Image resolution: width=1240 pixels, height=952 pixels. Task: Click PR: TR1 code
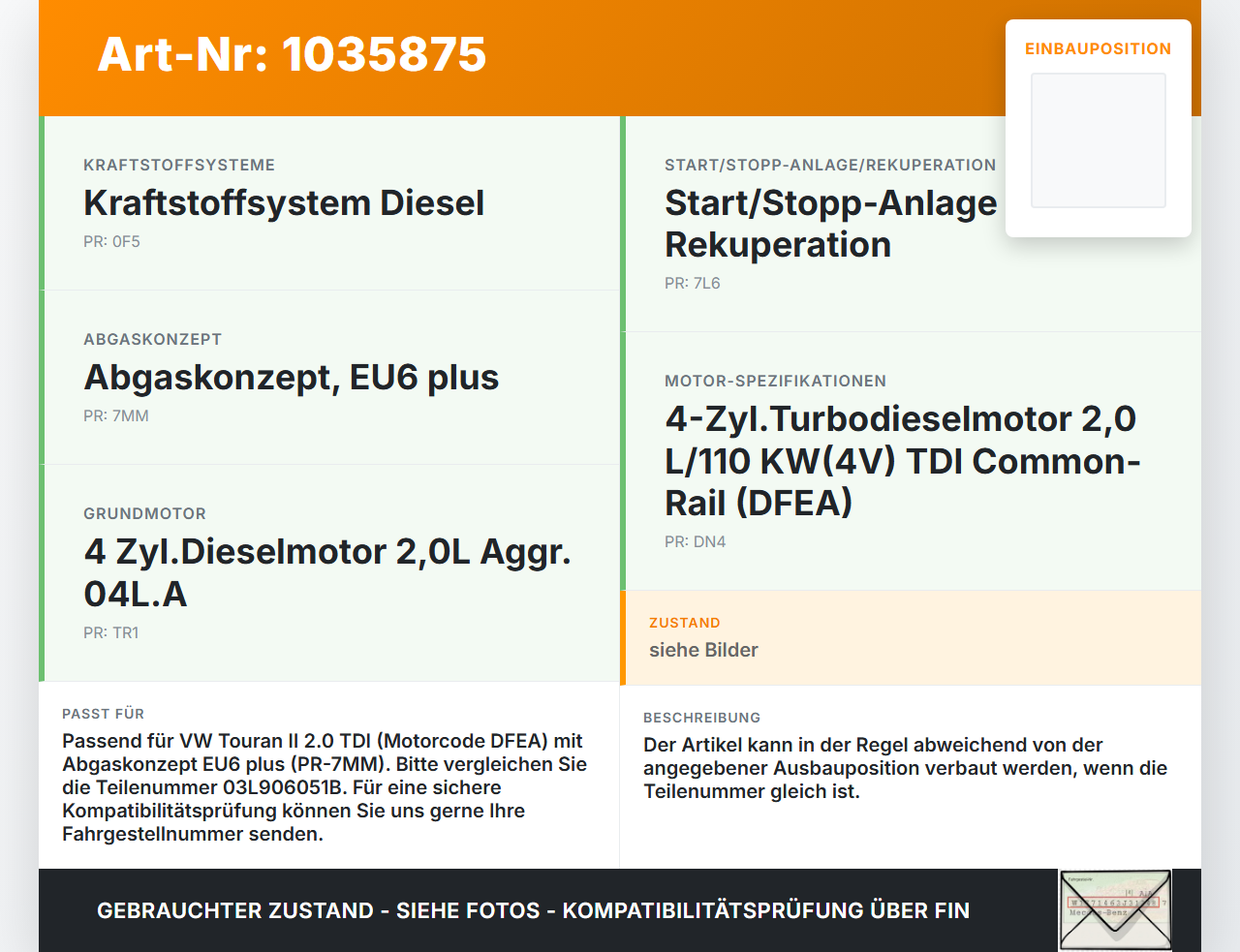point(111,632)
